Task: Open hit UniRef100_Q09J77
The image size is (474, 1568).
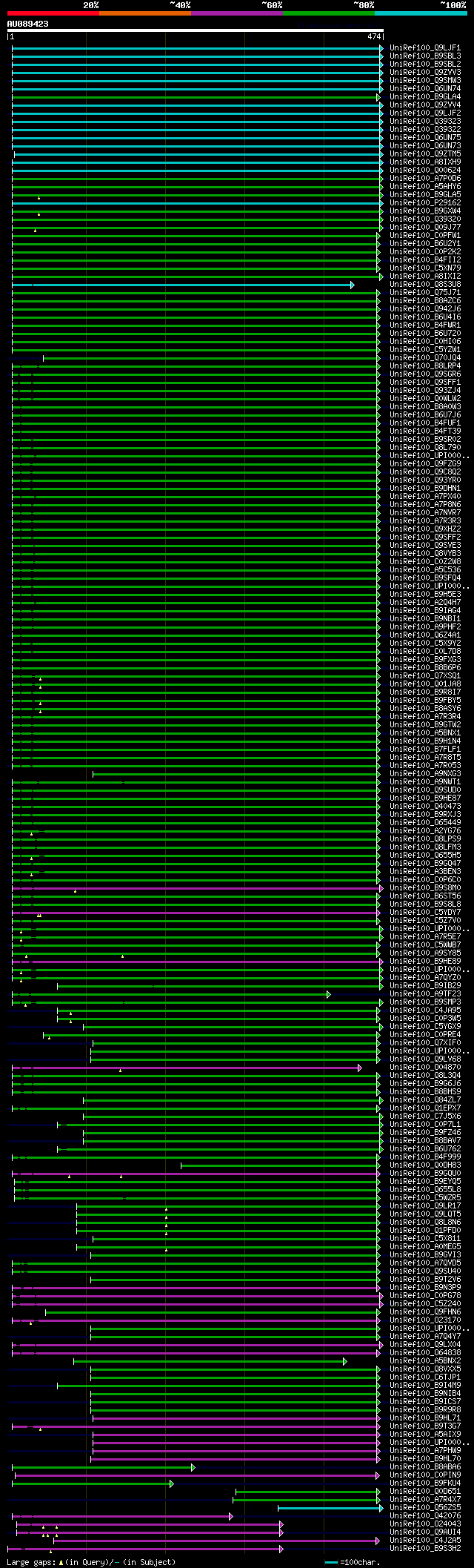Action: (x=425, y=228)
